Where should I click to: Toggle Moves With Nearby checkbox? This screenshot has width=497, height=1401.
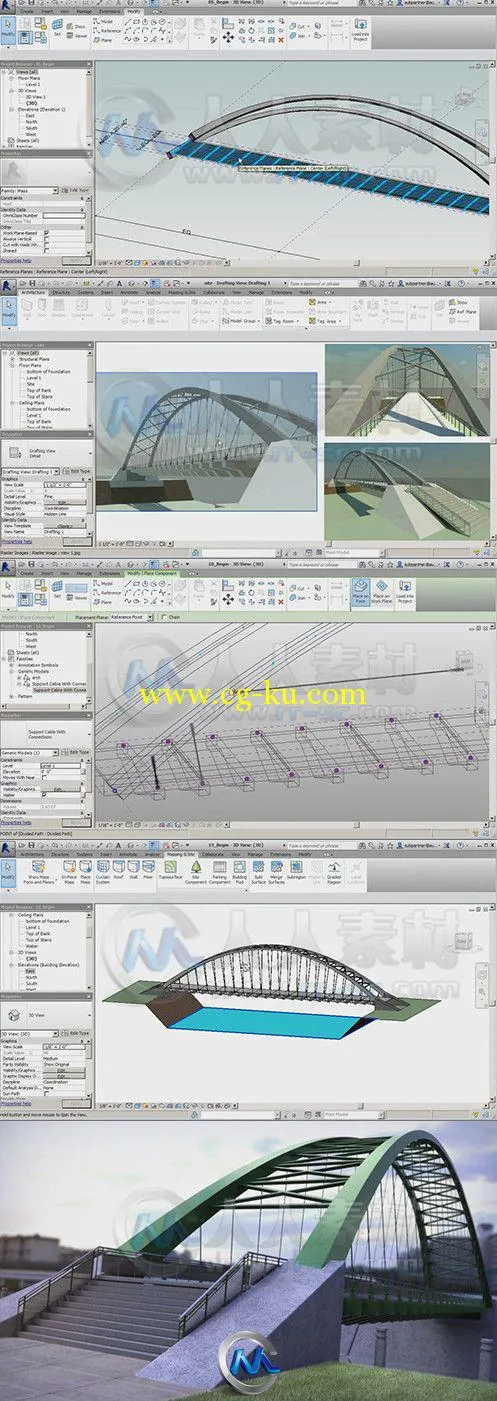pos(44,777)
